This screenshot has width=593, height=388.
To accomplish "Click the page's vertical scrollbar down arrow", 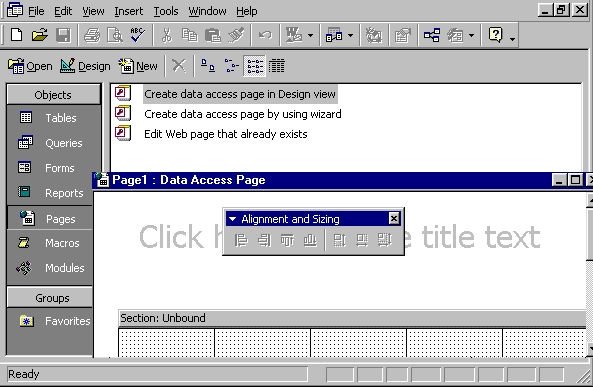I will (x=589, y=348).
